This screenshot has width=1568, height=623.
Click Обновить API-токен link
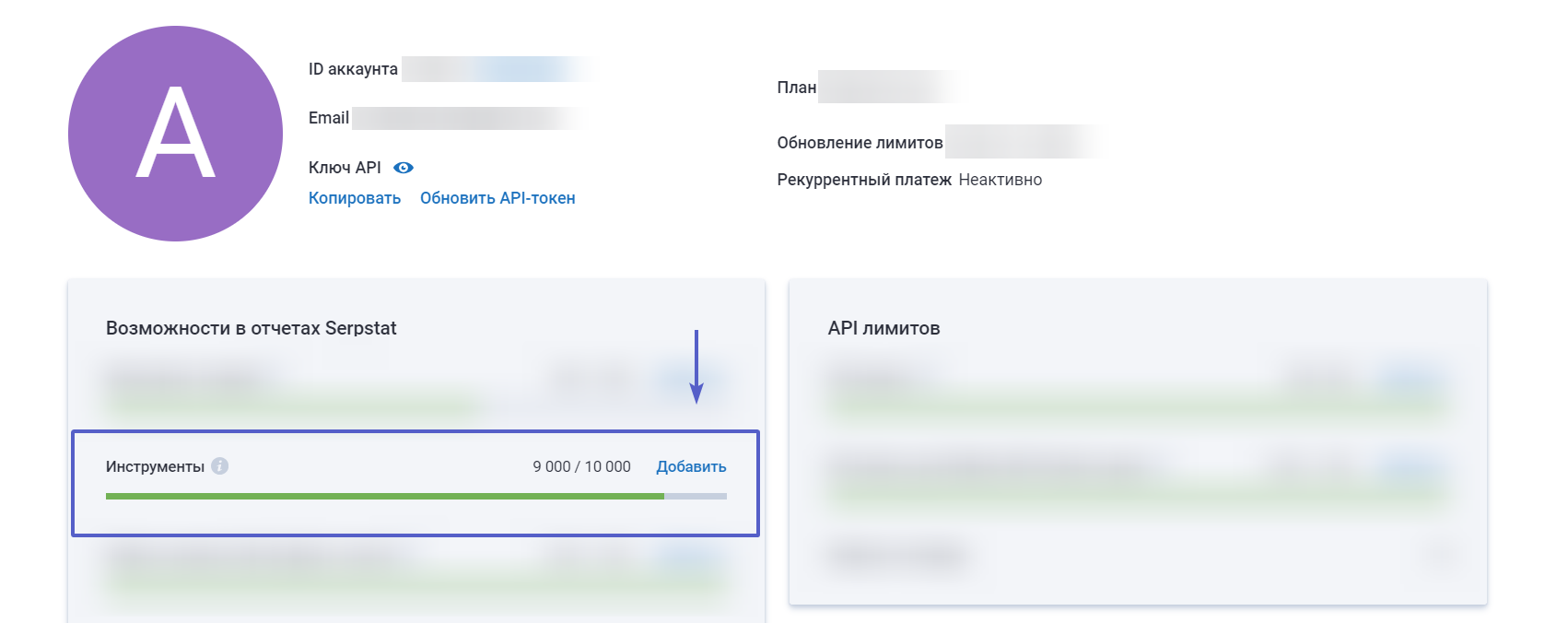pyautogui.click(x=497, y=198)
